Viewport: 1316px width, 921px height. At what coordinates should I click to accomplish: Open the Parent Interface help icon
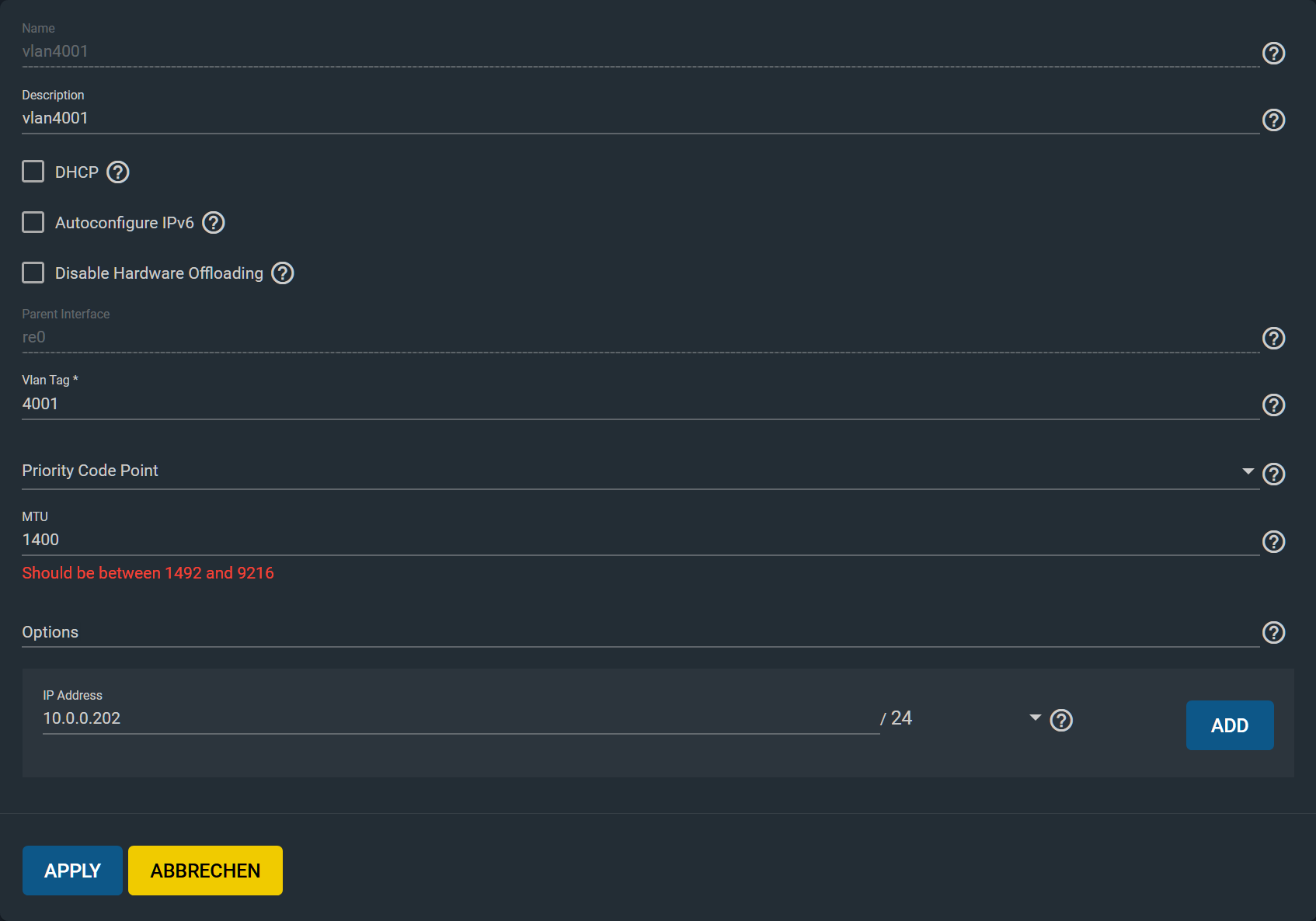click(x=1273, y=338)
